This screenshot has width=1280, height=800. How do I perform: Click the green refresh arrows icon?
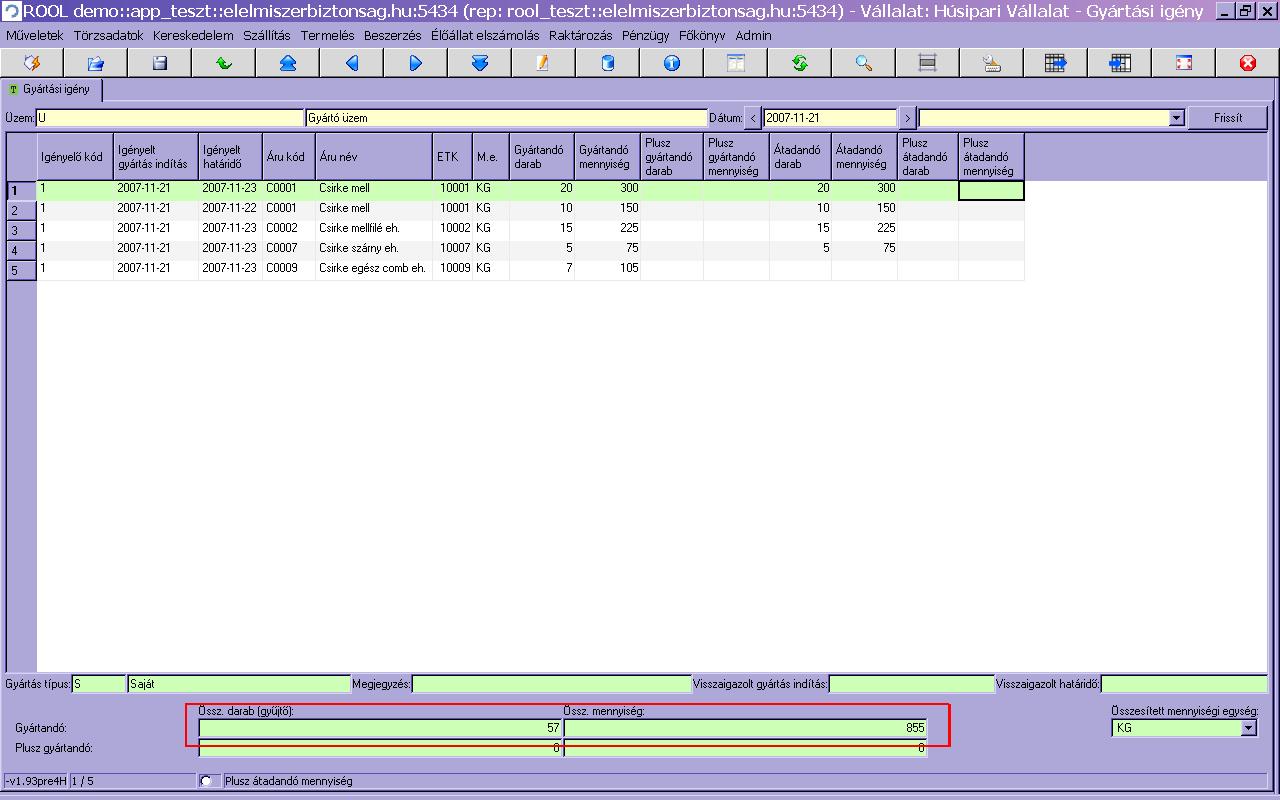tap(800, 63)
